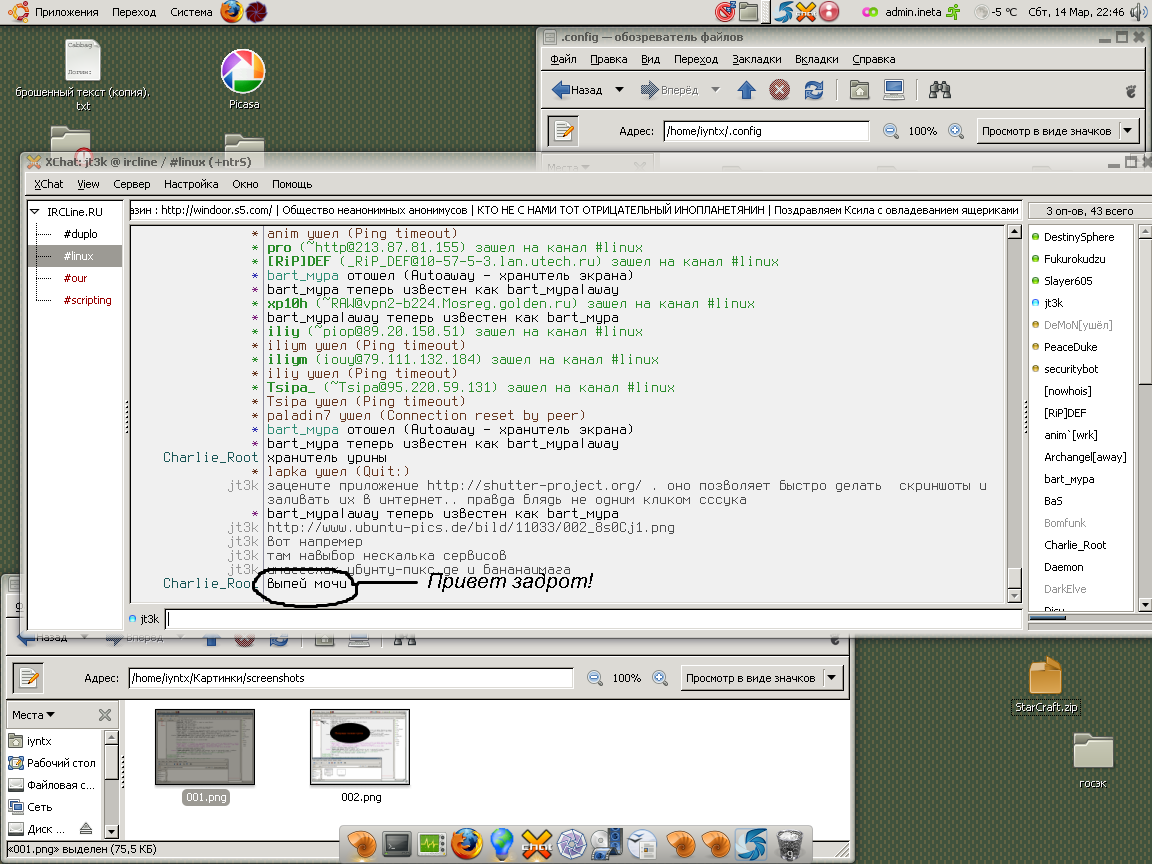The width and height of the screenshot is (1152, 864).
Task: Open view mode dropdown in .config window
Action: (1128, 131)
